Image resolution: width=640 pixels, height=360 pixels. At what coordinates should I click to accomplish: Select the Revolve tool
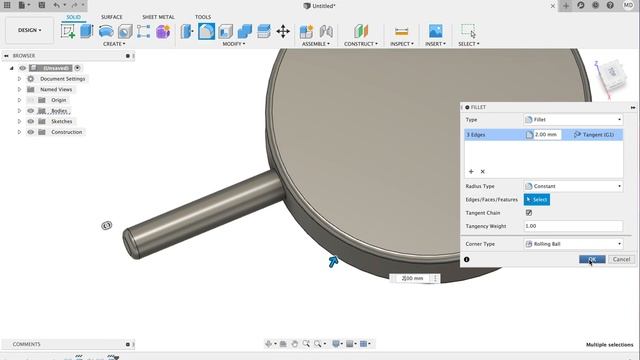point(106,31)
